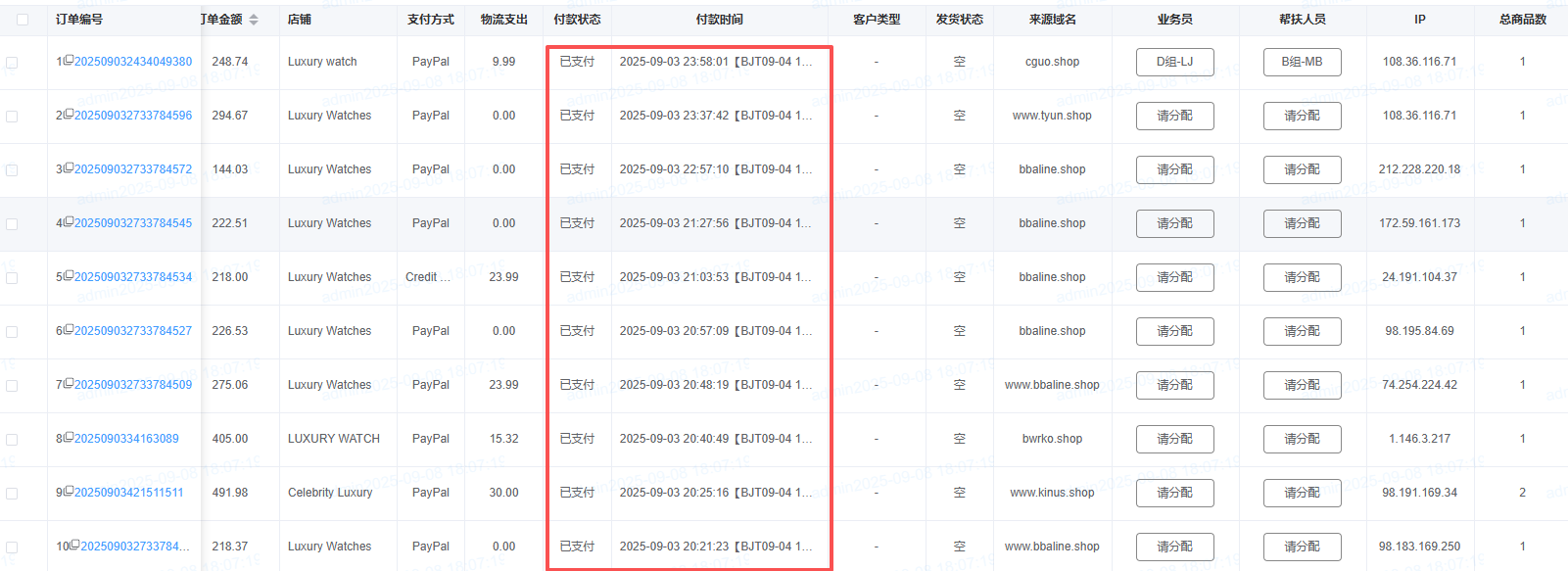Click the www.kinus.shop domain cell
The height and width of the screenshot is (571, 1568).
coord(1052,493)
